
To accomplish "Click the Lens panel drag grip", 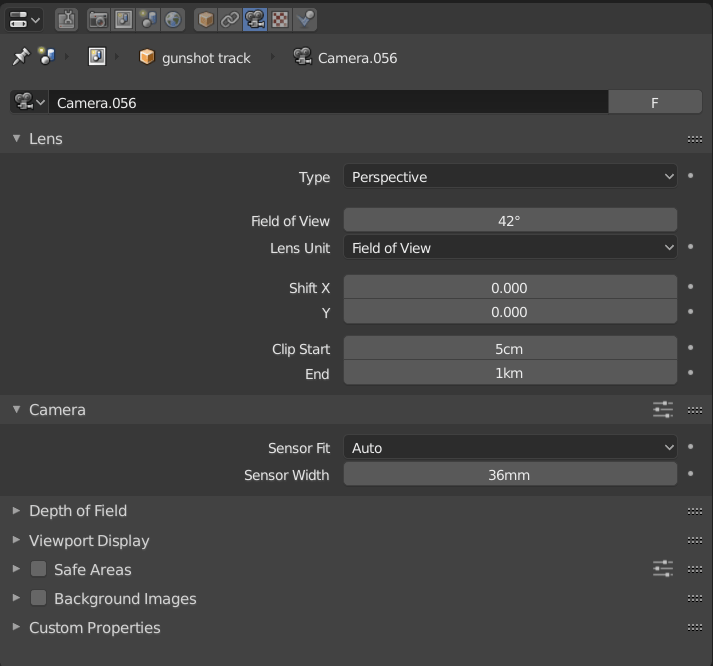I will click(695, 139).
